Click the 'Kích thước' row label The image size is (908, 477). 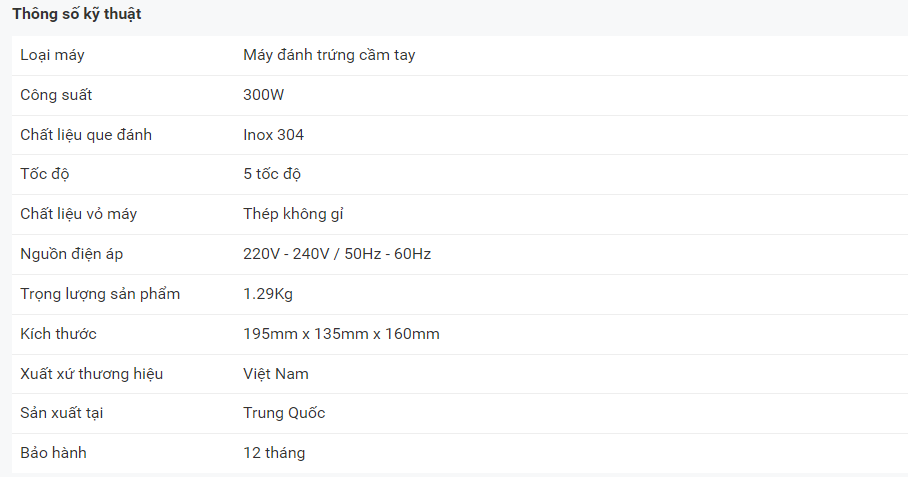pos(58,334)
